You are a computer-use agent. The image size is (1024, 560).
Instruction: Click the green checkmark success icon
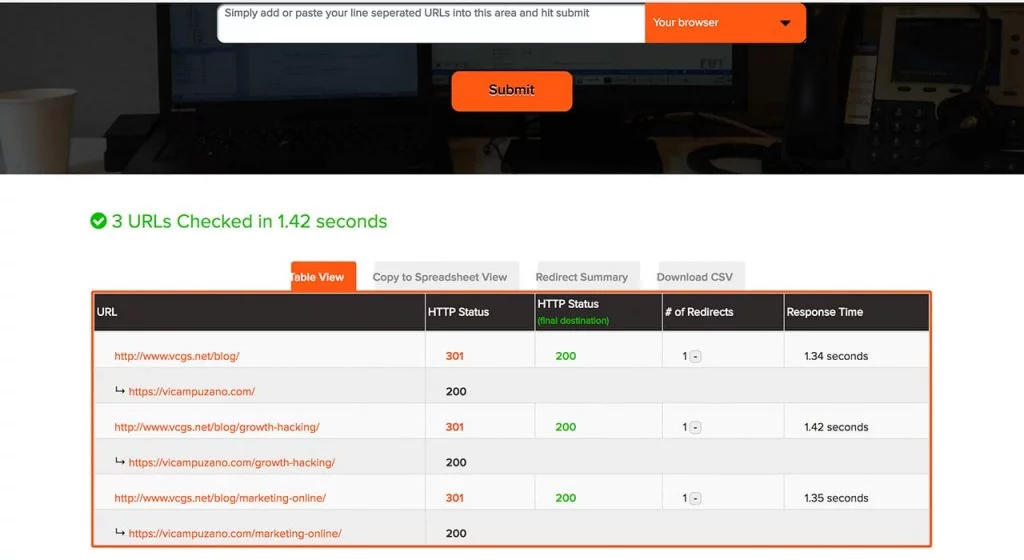click(x=98, y=221)
